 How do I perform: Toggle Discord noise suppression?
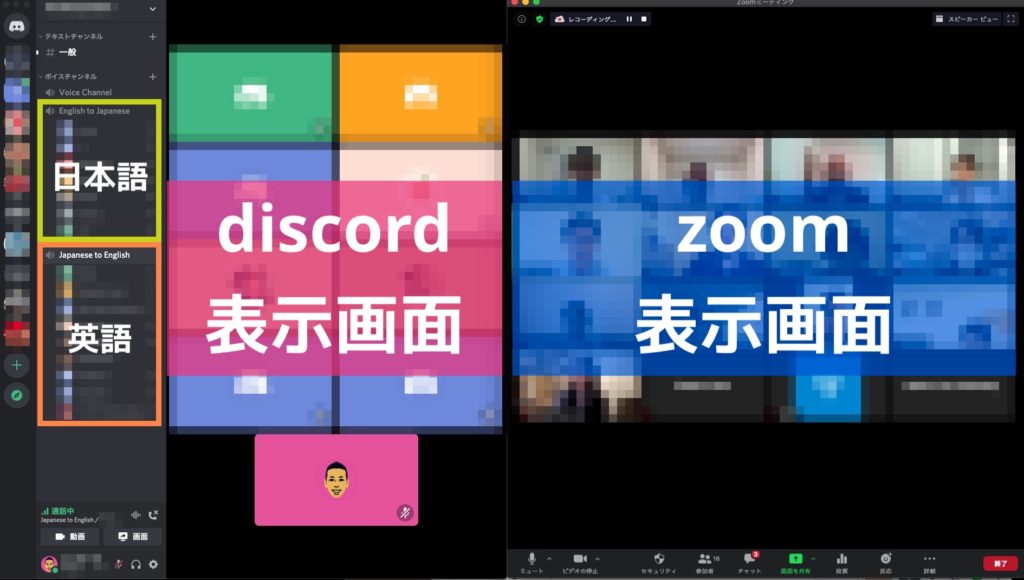(x=136, y=515)
